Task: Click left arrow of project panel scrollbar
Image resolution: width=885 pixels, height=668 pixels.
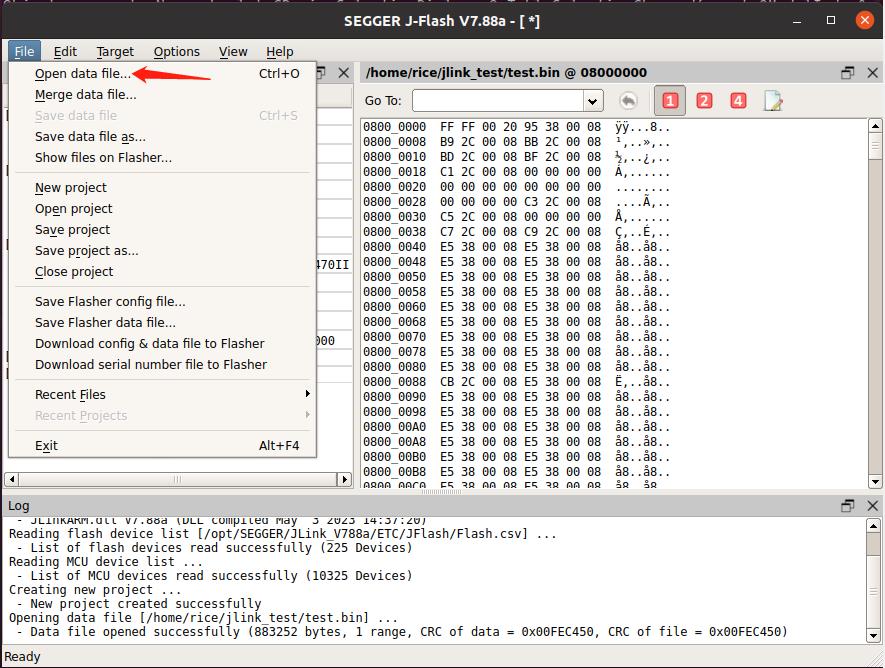Action: pyautogui.click(x=11, y=480)
